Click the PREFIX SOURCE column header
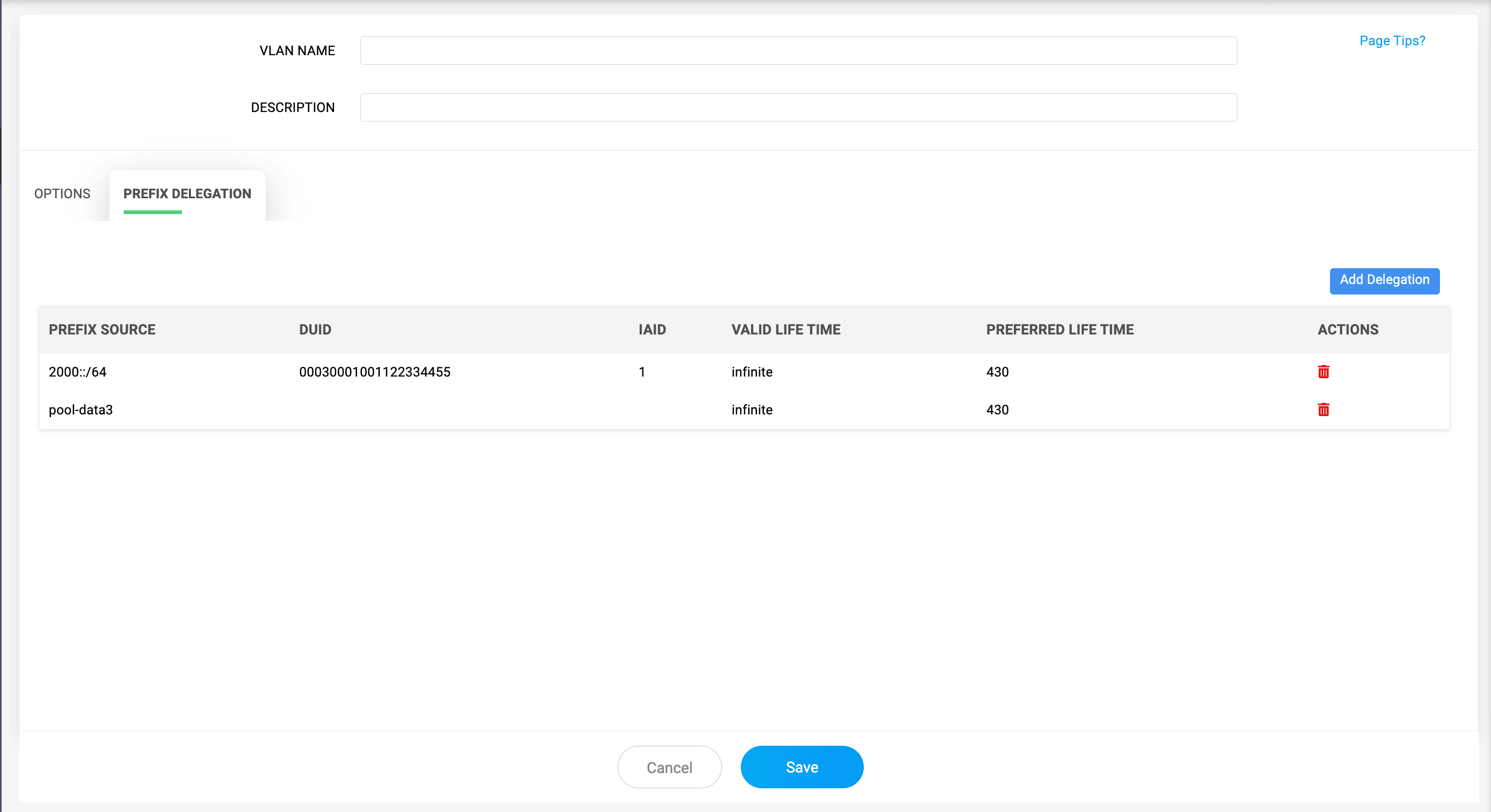Viewport: 1491px width, 812px height. 102,329
